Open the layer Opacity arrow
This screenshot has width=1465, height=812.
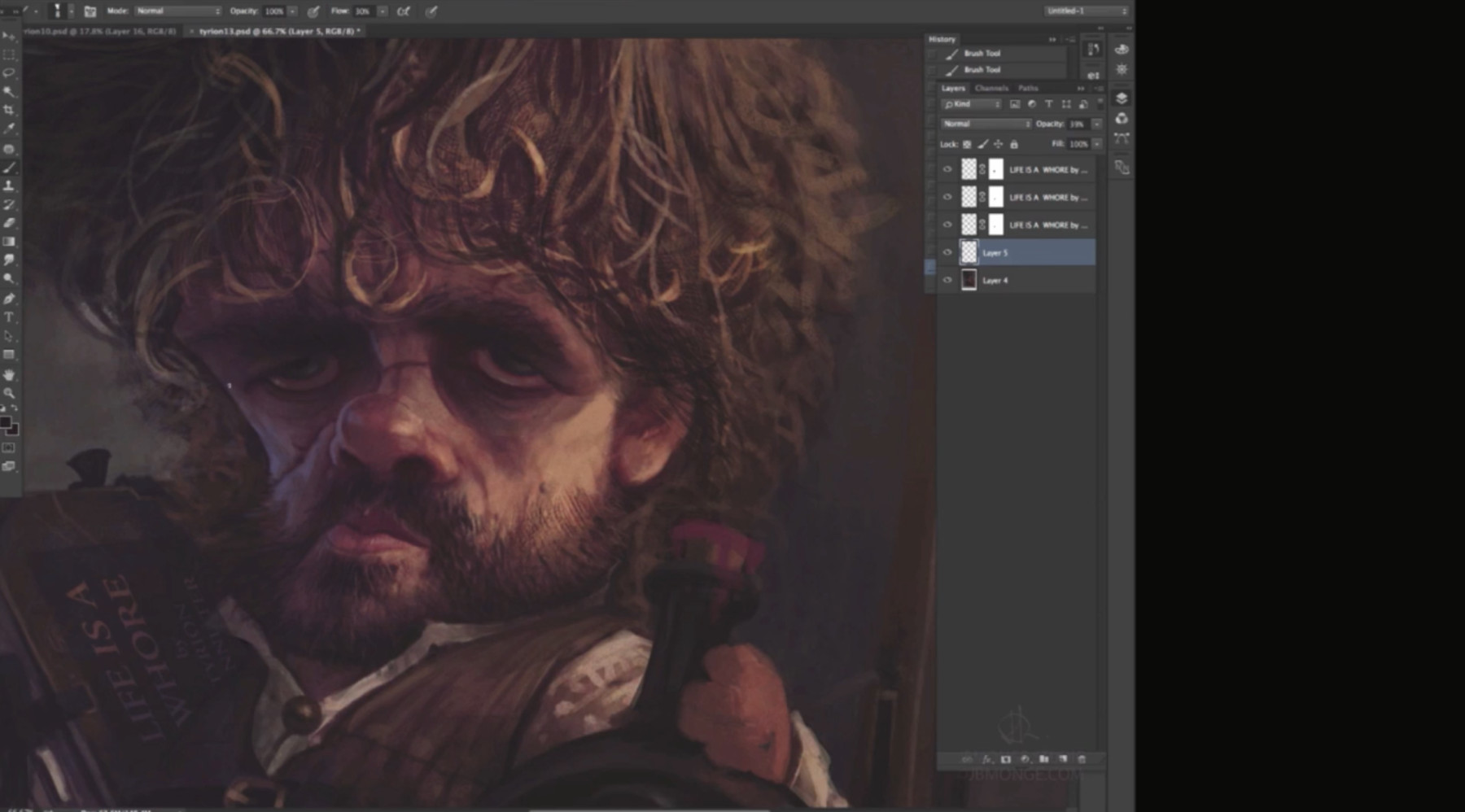[x=1097, y=124]
